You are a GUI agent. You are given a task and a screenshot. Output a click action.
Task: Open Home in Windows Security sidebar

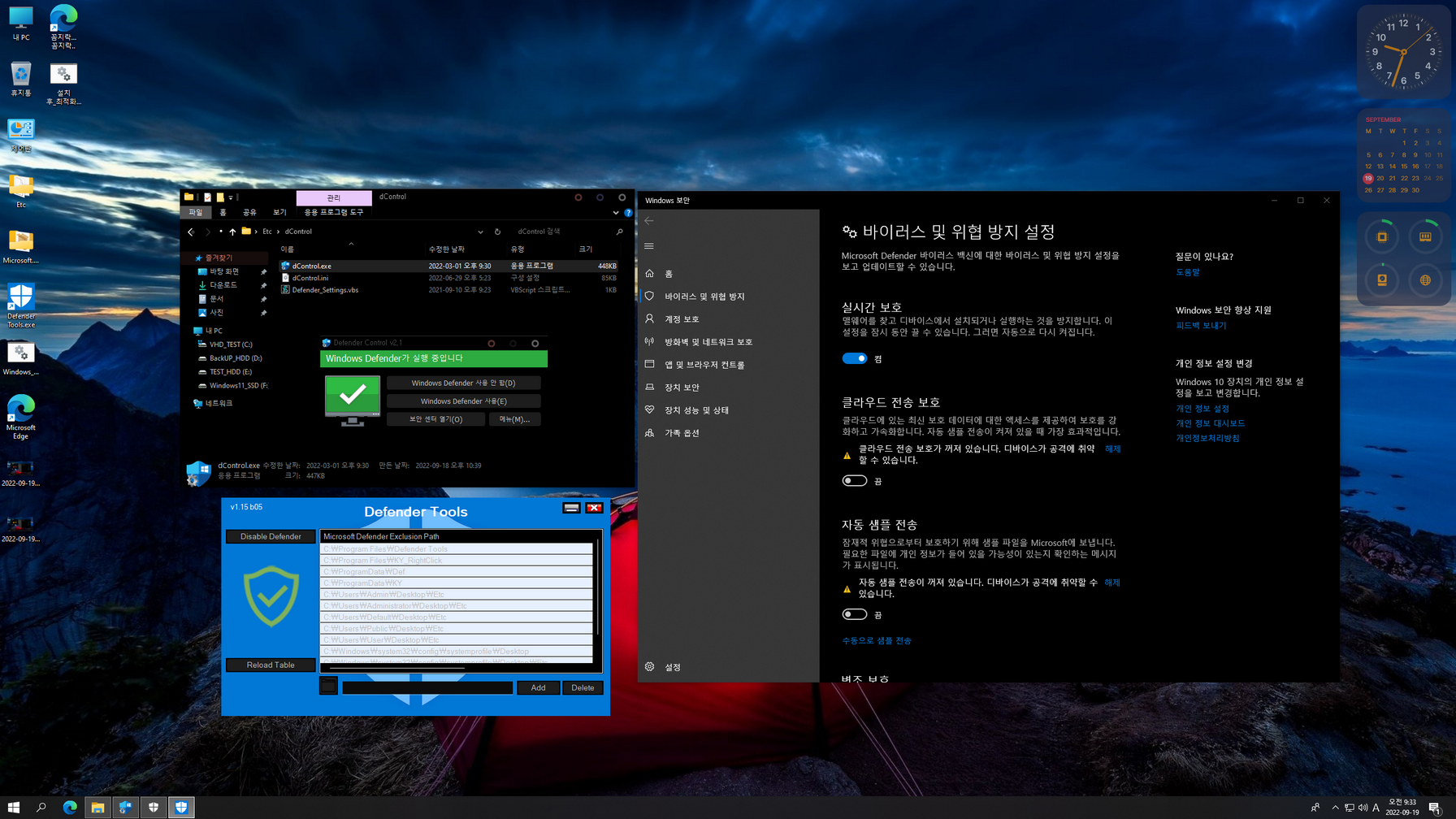[x=668, y=274]
